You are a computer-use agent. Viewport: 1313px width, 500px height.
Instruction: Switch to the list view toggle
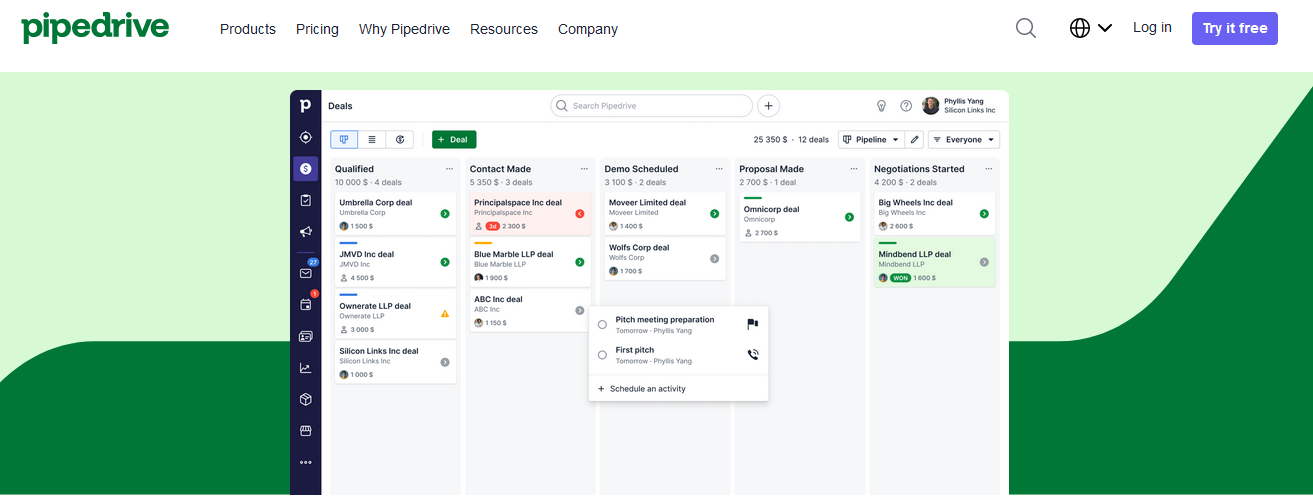tap(372, 140)
